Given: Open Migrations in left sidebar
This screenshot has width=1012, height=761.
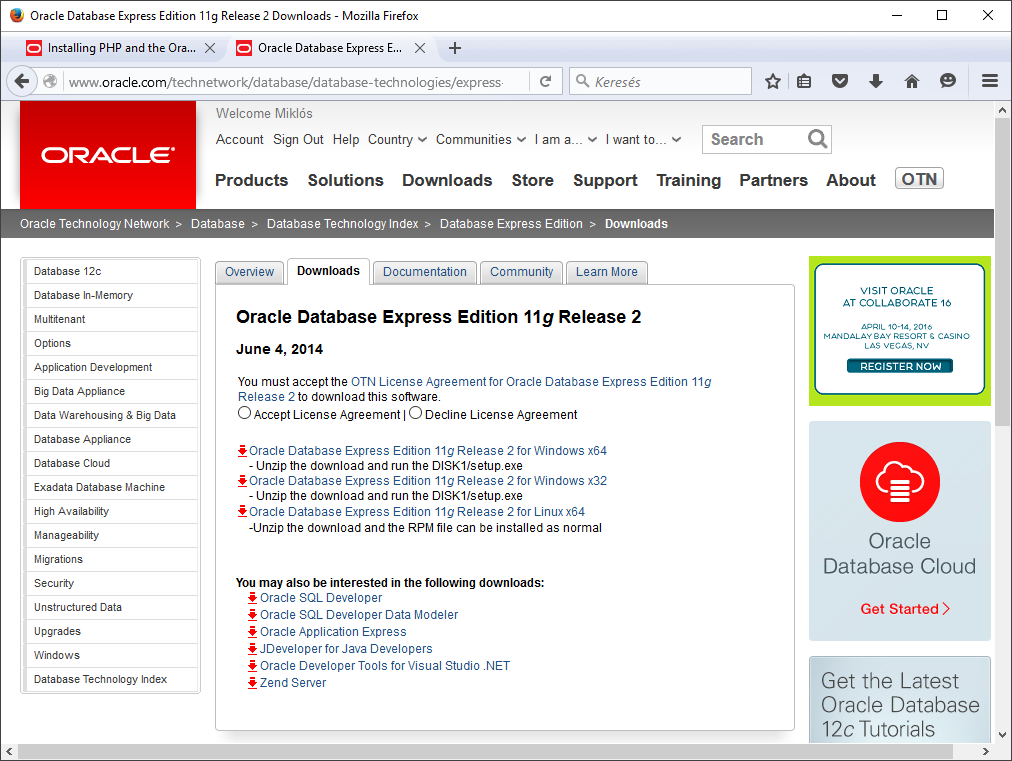Looking at the screenshot, I should (x=112, y=559).
